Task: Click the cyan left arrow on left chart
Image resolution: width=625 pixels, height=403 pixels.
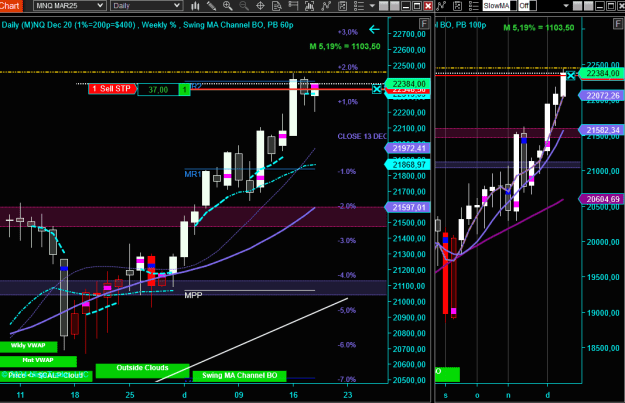Action: [374, 29]
